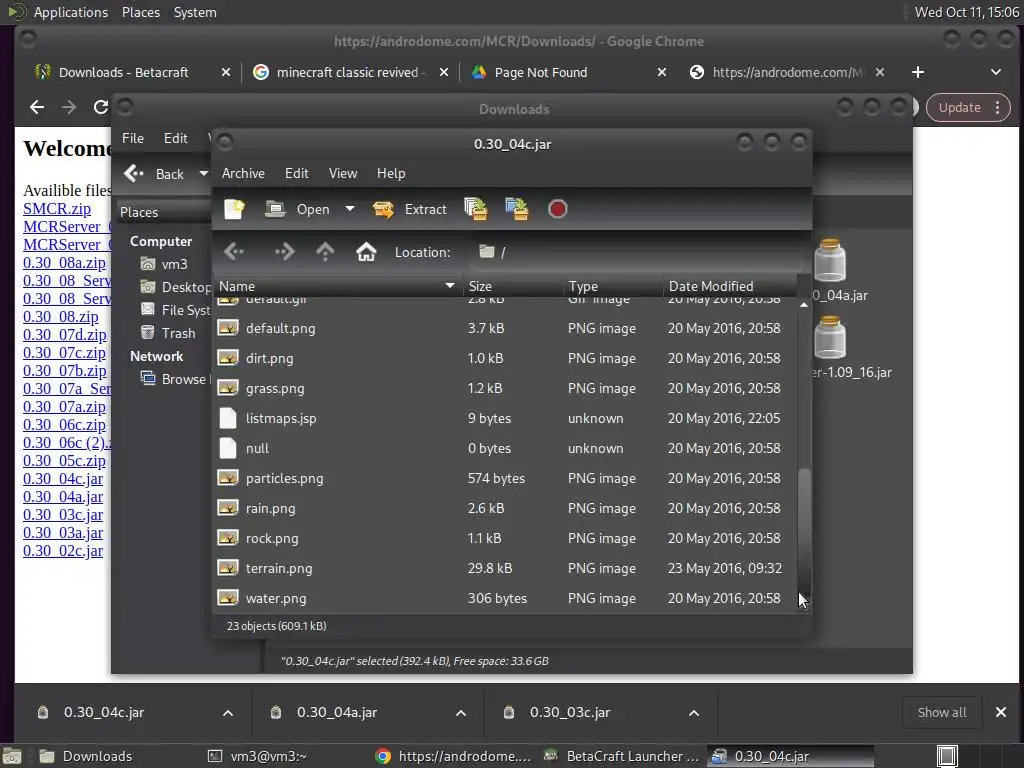
Task: Go back in archive location history
Action: coord(234,251)
